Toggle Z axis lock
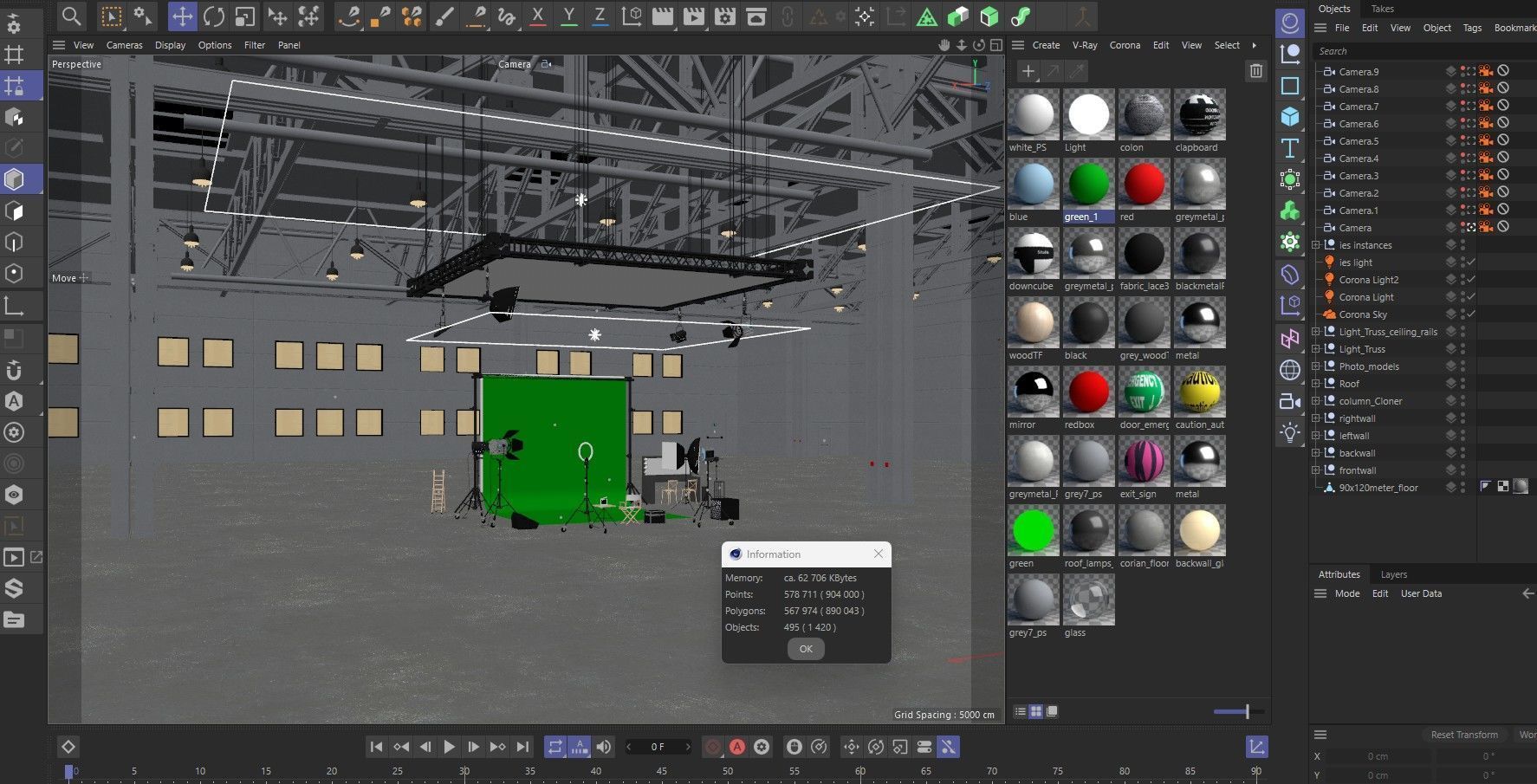This screenshot has width=1537, height=784. click(600, 16)
